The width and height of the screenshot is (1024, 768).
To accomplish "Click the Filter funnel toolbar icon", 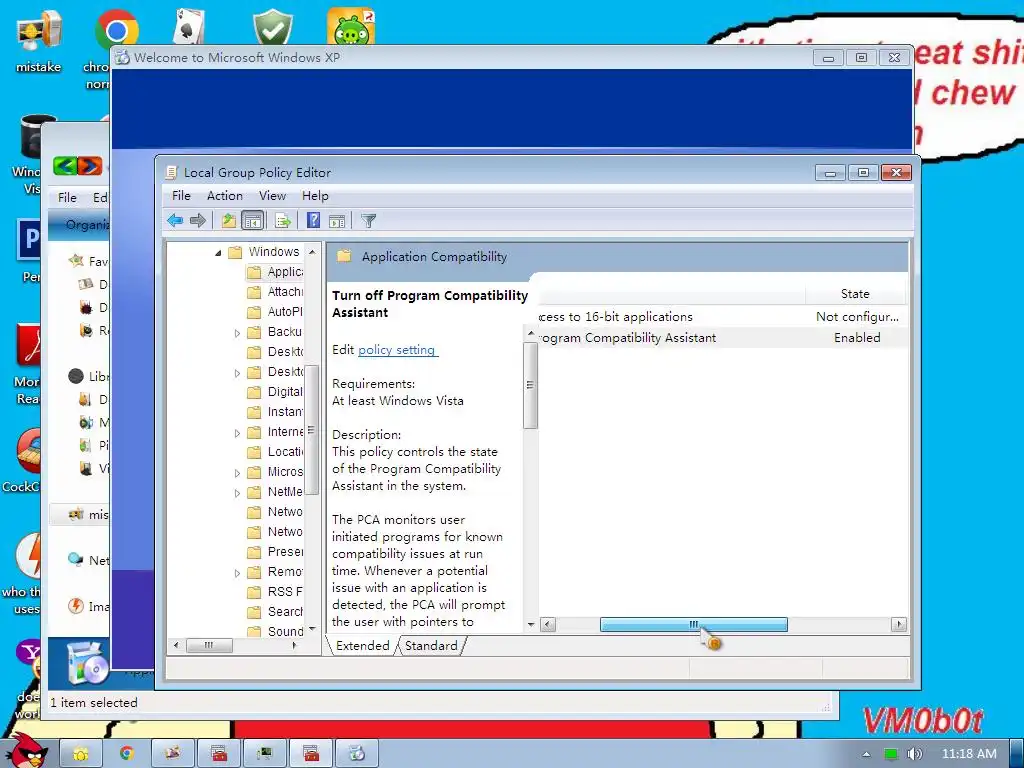I will point(368,221).
